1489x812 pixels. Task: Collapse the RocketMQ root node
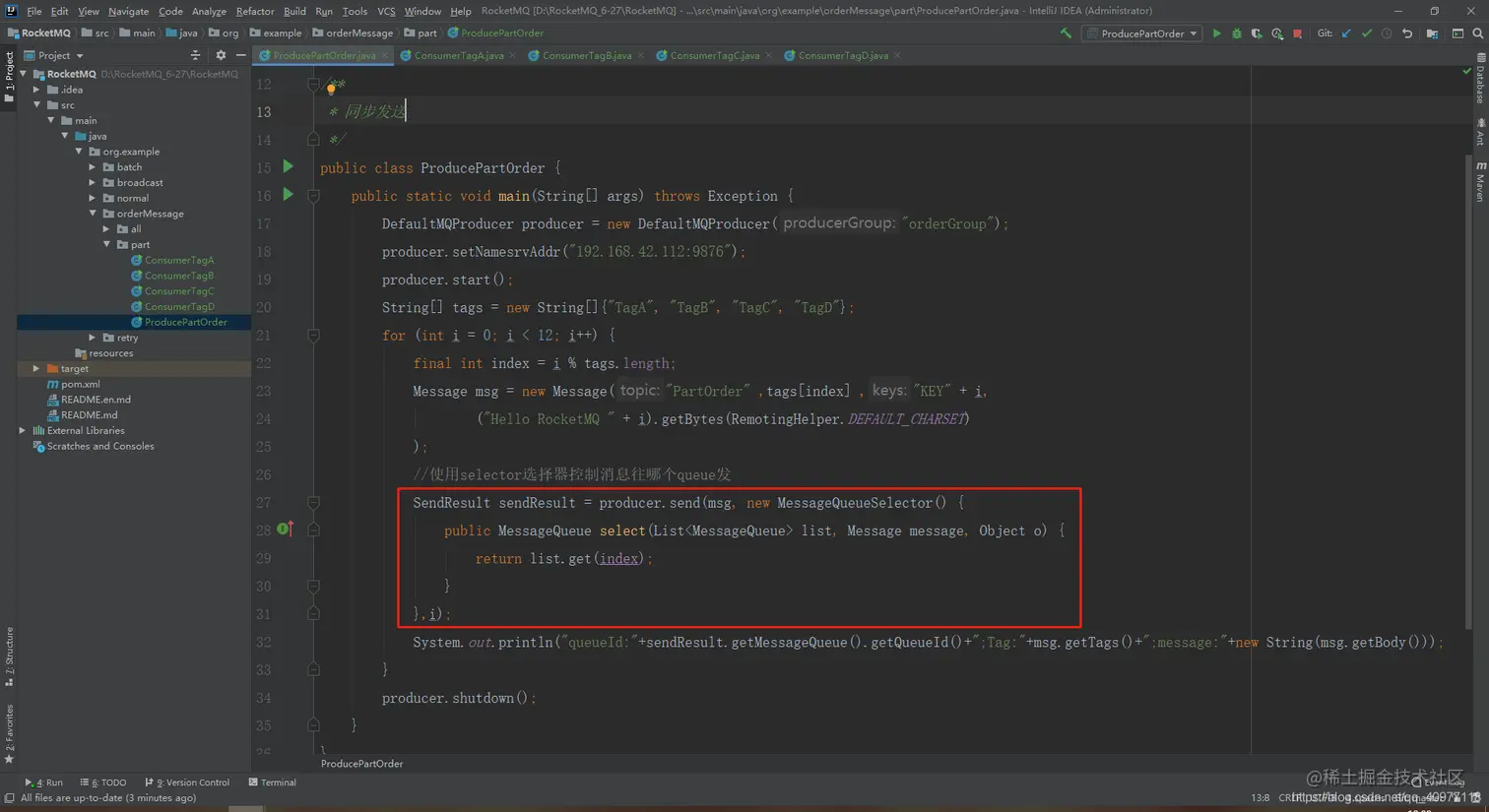click(24, 74)
